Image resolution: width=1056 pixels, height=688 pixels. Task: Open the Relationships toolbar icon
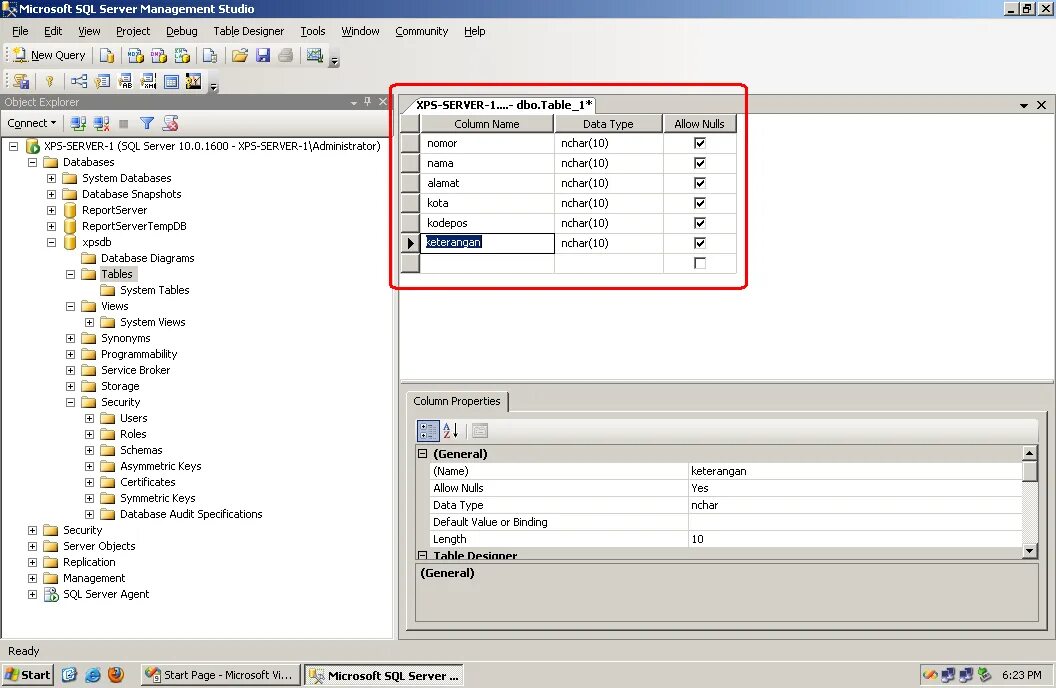click(79, 81)
